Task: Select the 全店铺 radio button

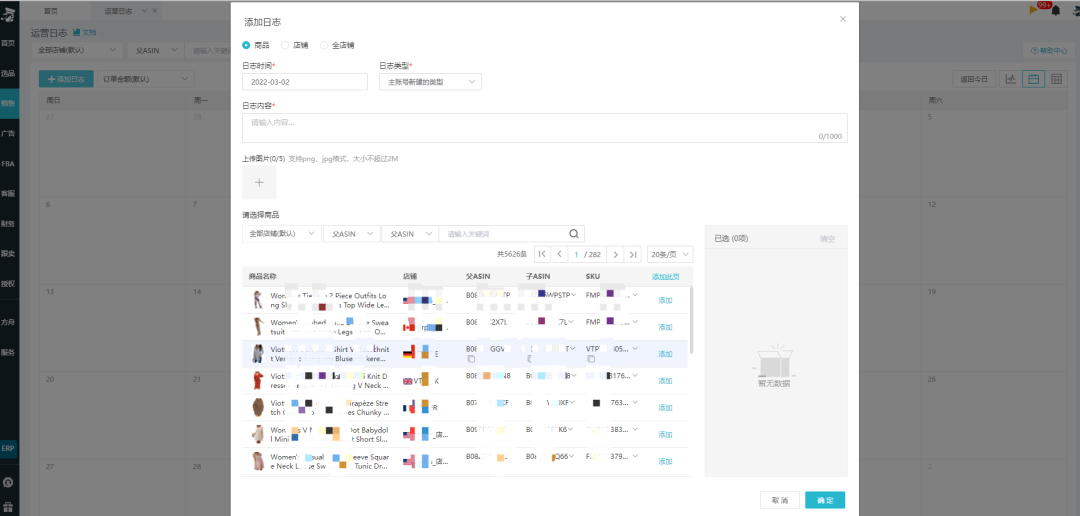Action: (x=323, y=45)
